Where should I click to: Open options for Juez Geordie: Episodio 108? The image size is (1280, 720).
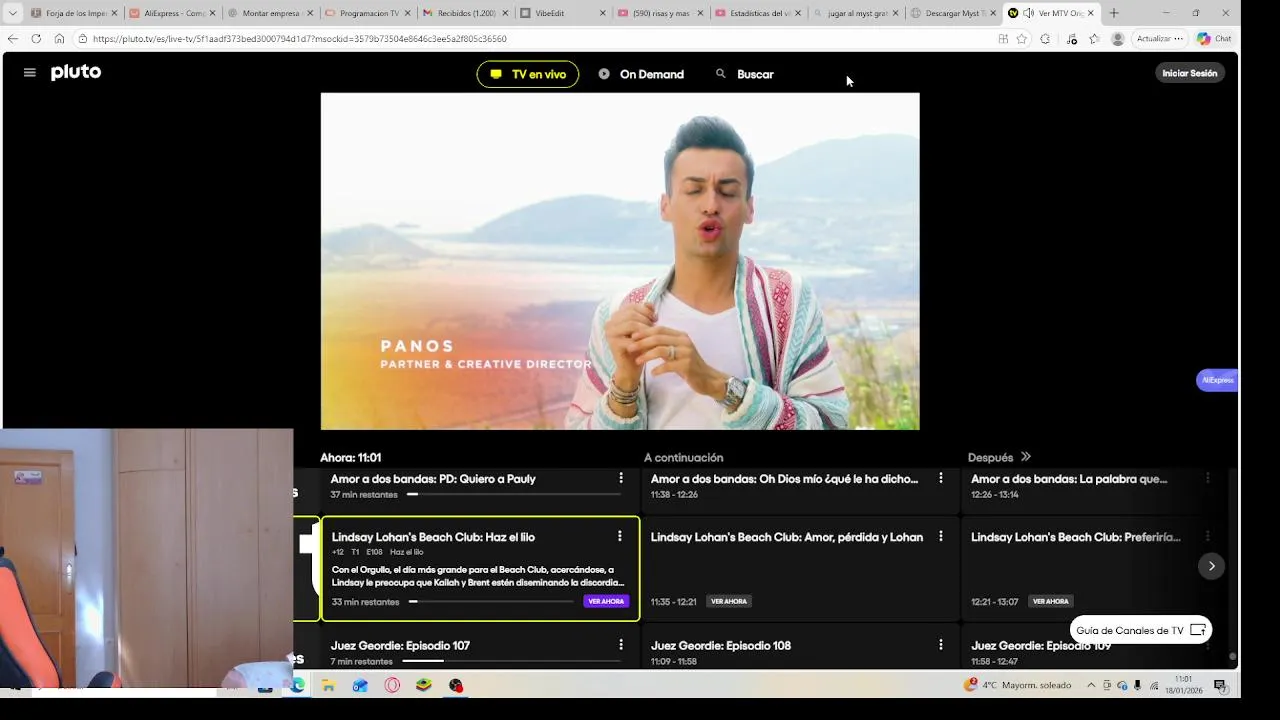941,645
